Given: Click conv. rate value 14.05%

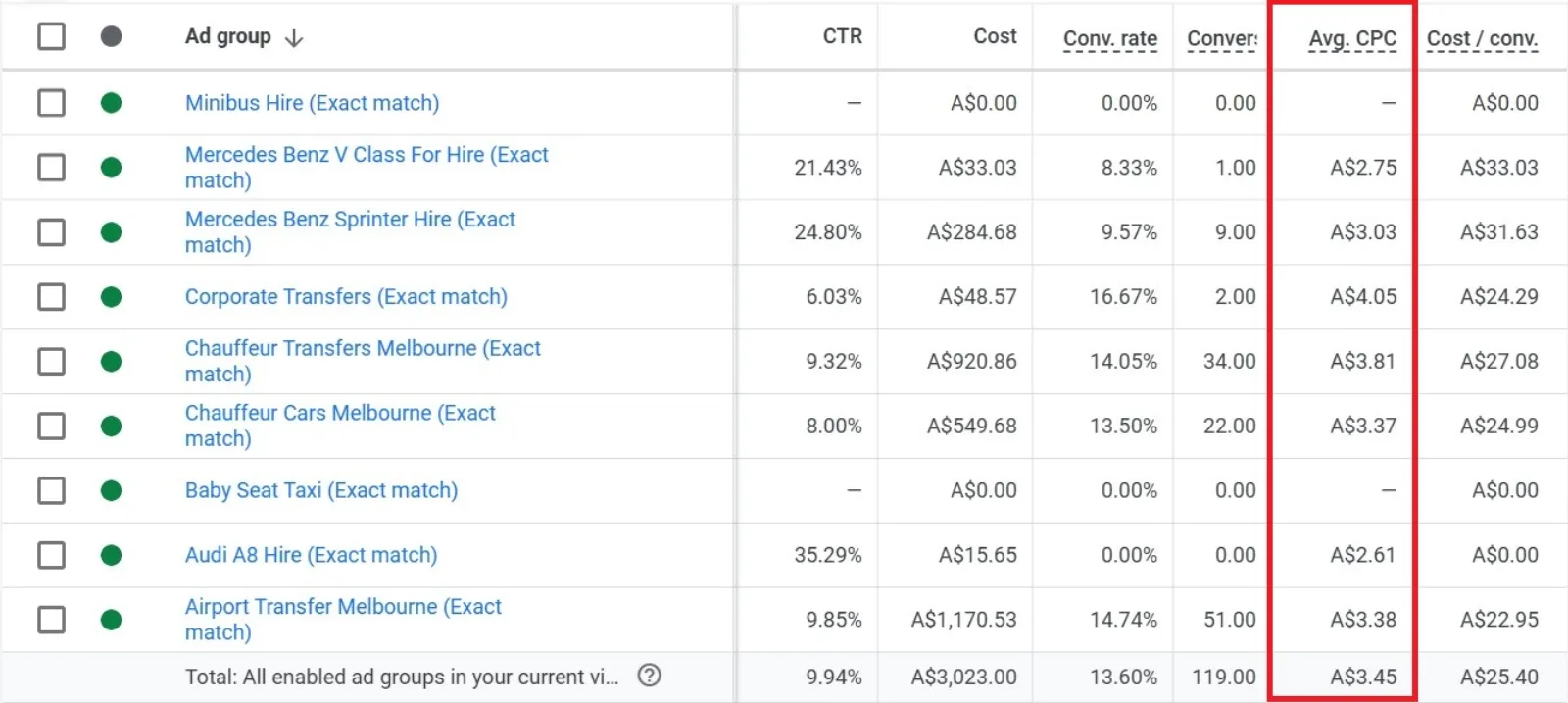Looking at the screenshot, I should pyautogui.click(x=1123, y=362).
